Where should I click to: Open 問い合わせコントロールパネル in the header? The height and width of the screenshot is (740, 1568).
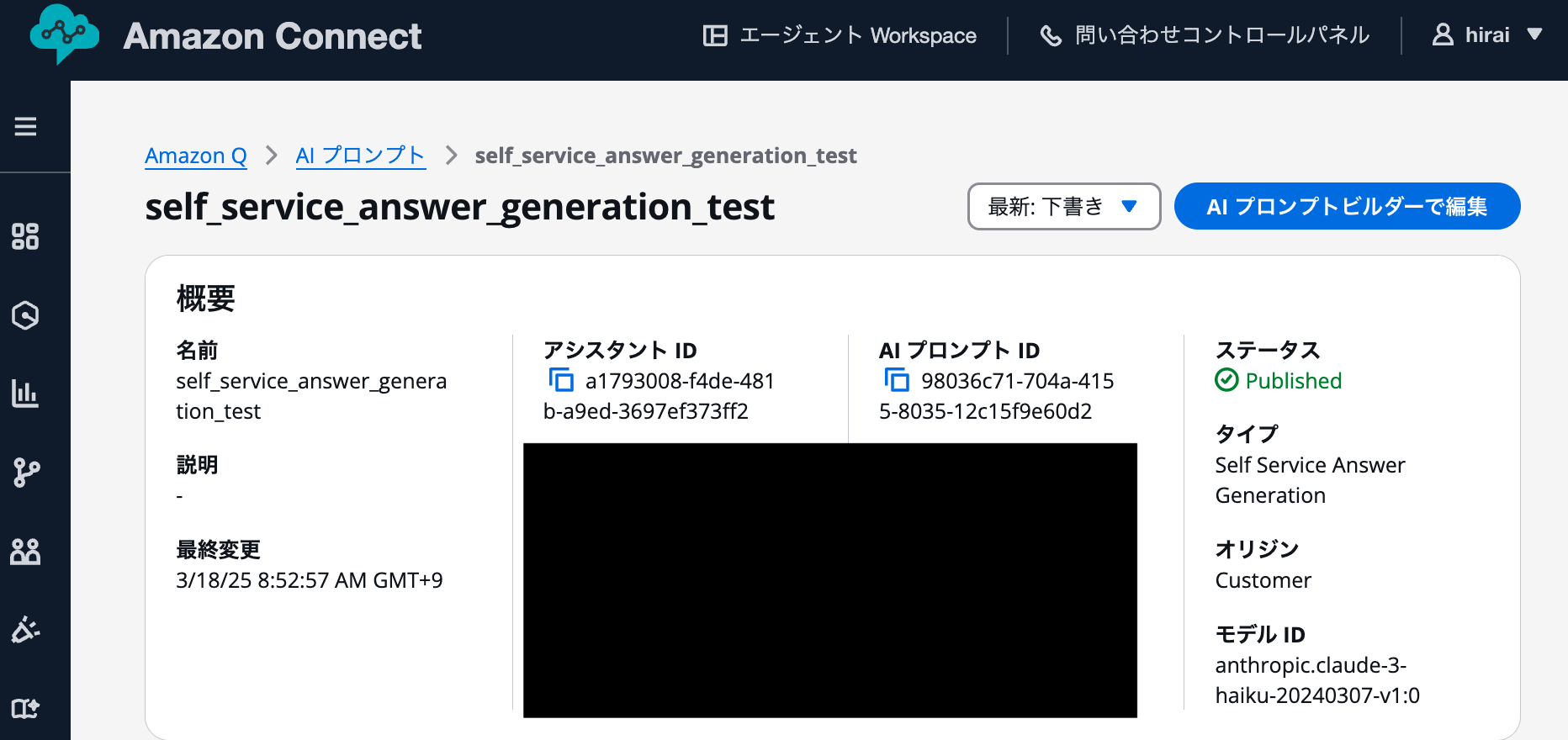[x=1205, y=35]
